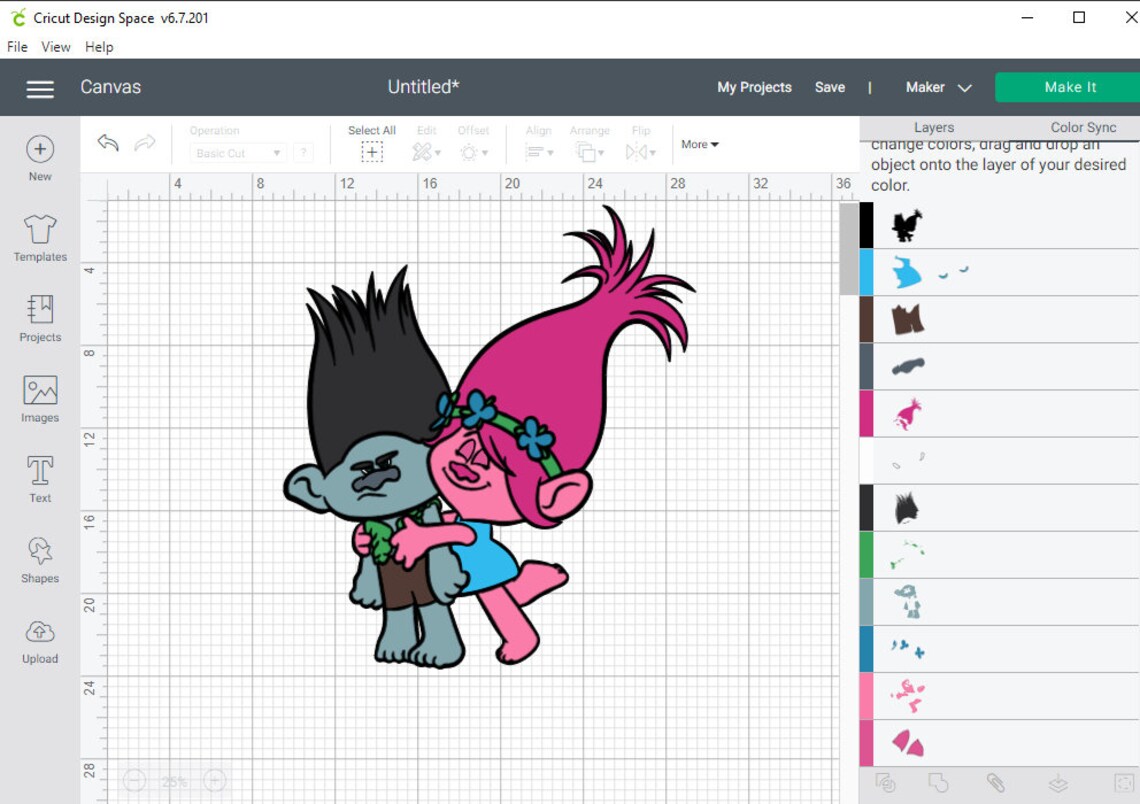The height and width of the screenshot is (804, 1140).
Task: Click the canvas vertical scrollbar
Action: [848, 249]
